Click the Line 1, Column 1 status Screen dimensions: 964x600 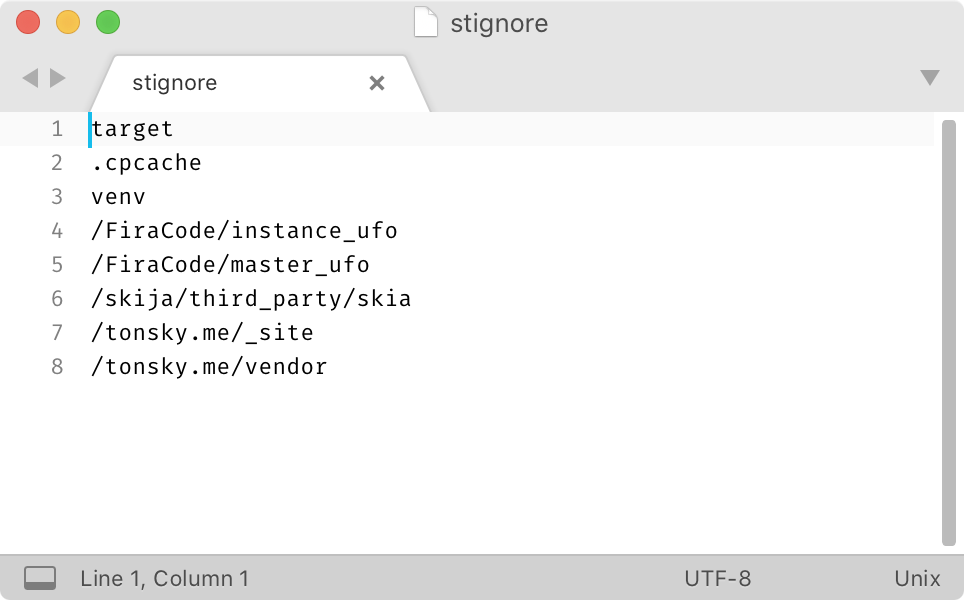coord(164,578)
